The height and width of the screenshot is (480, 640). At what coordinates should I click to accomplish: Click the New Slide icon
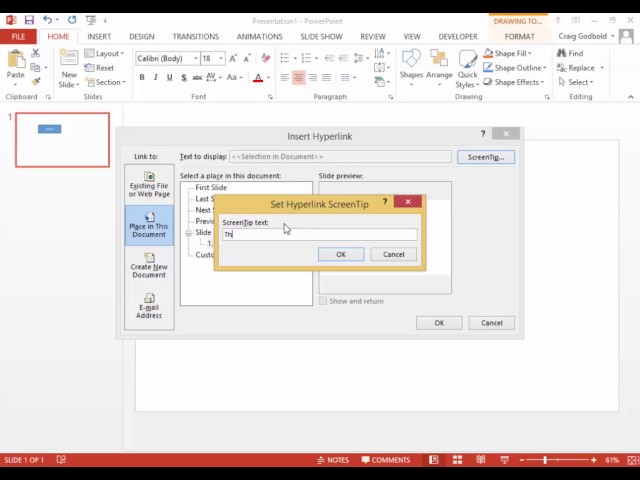pos(69,58)
